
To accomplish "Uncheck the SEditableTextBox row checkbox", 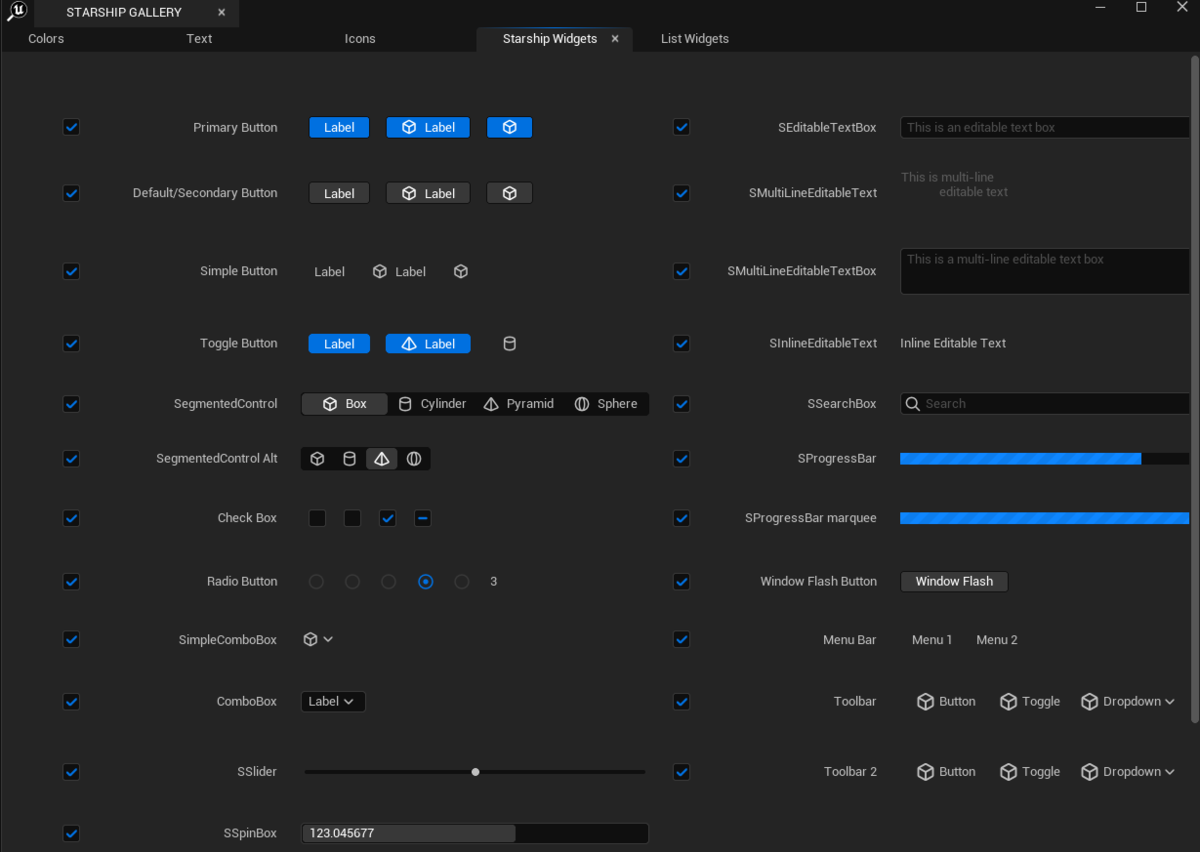I will (681, 127).
